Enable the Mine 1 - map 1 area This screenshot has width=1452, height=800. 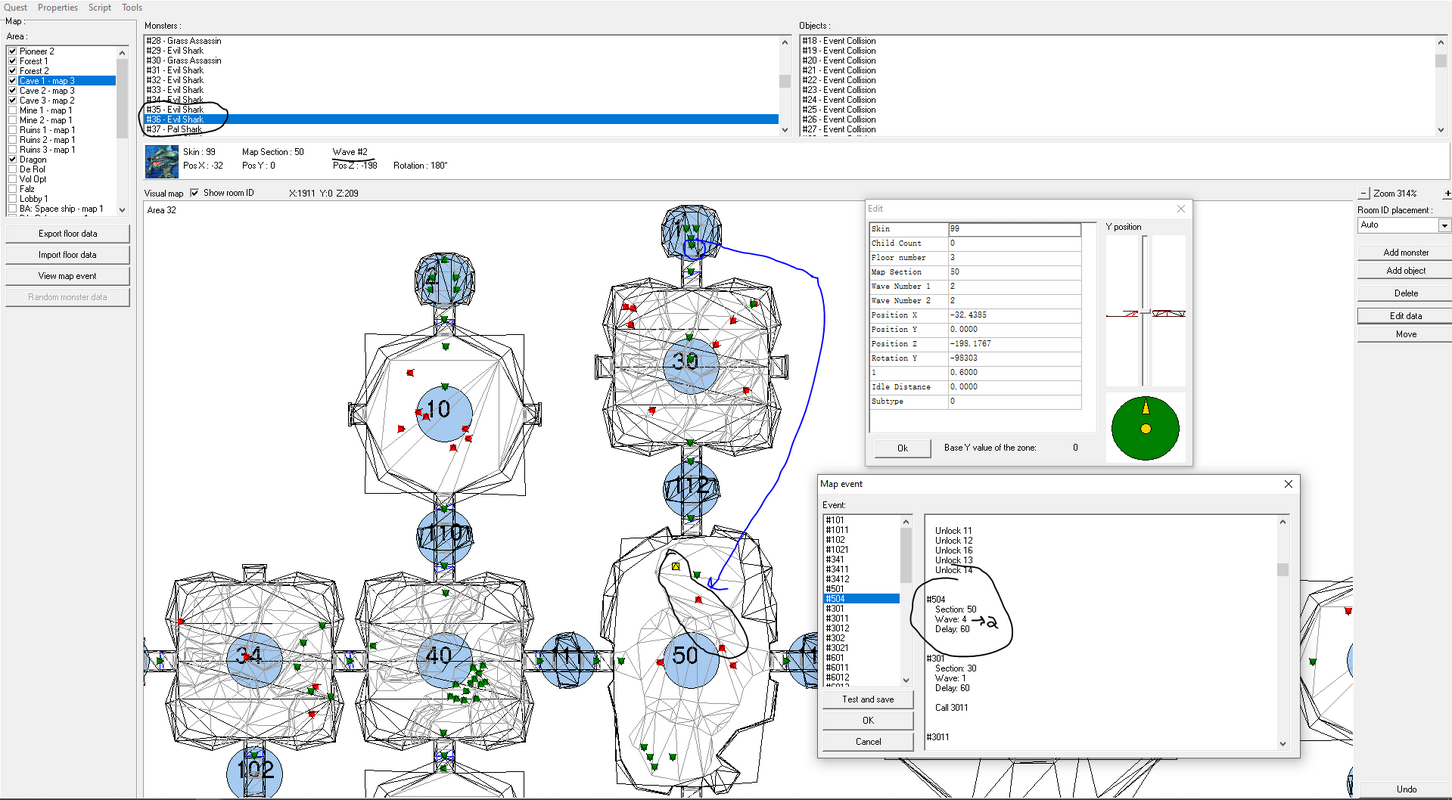[13, 110]
